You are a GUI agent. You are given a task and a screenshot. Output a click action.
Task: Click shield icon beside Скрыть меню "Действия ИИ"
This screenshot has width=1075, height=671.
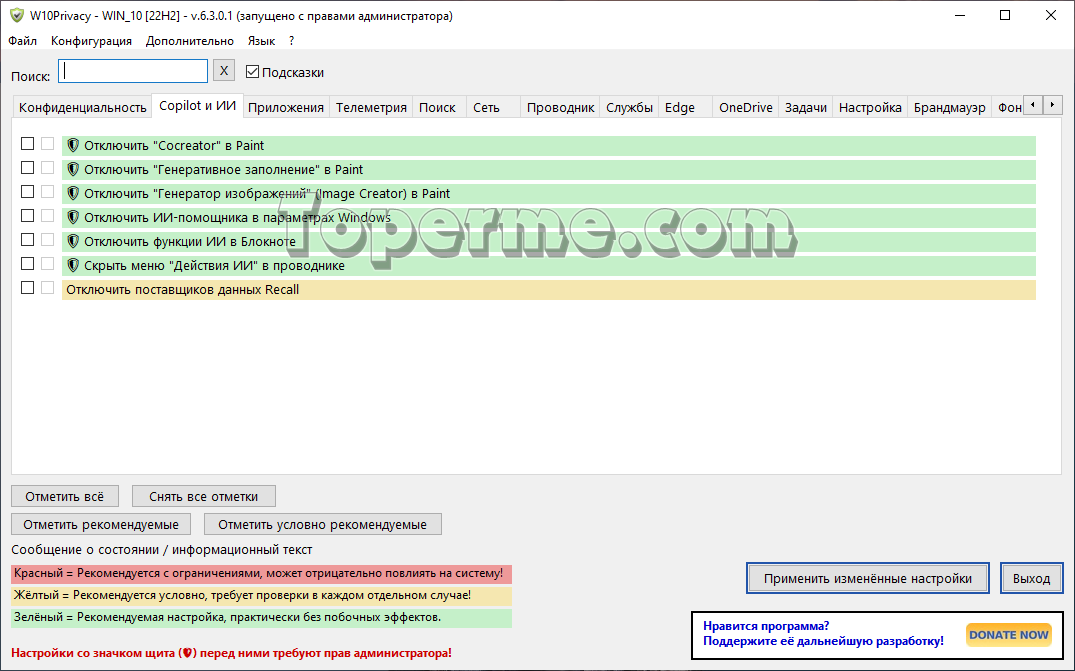pos(73,265)
